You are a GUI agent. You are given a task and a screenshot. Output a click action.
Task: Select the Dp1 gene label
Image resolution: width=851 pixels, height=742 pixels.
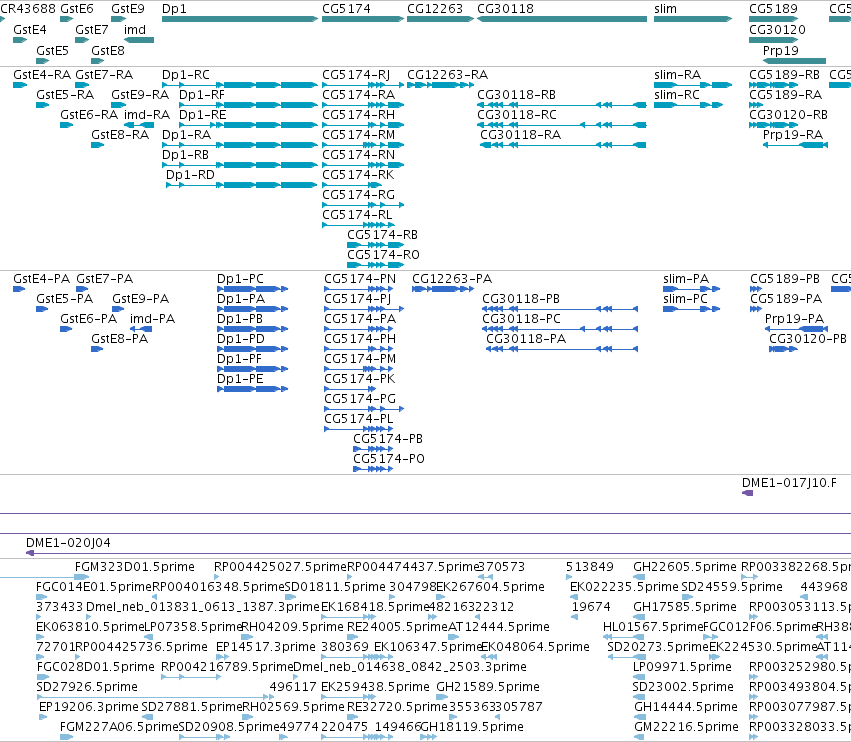click(174, 9)
